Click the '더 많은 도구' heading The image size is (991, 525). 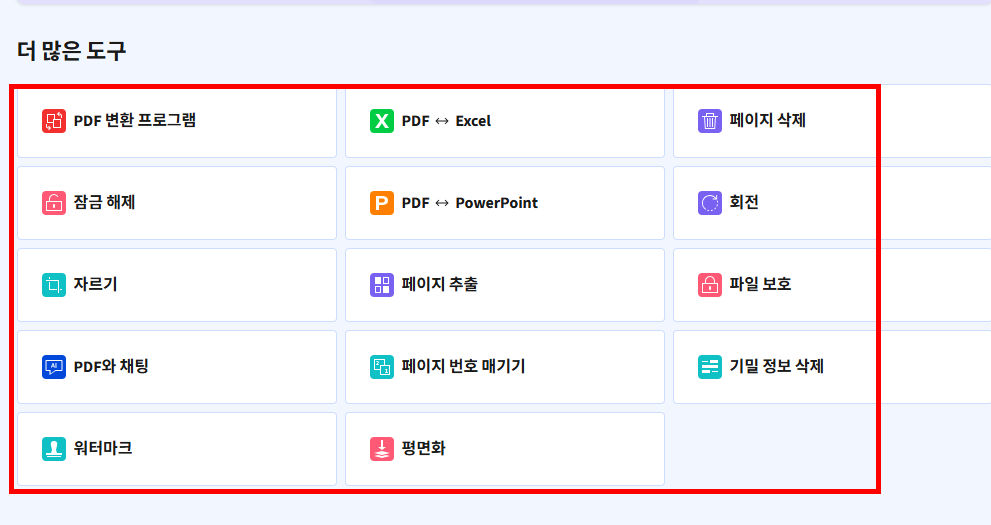(71, 51)
